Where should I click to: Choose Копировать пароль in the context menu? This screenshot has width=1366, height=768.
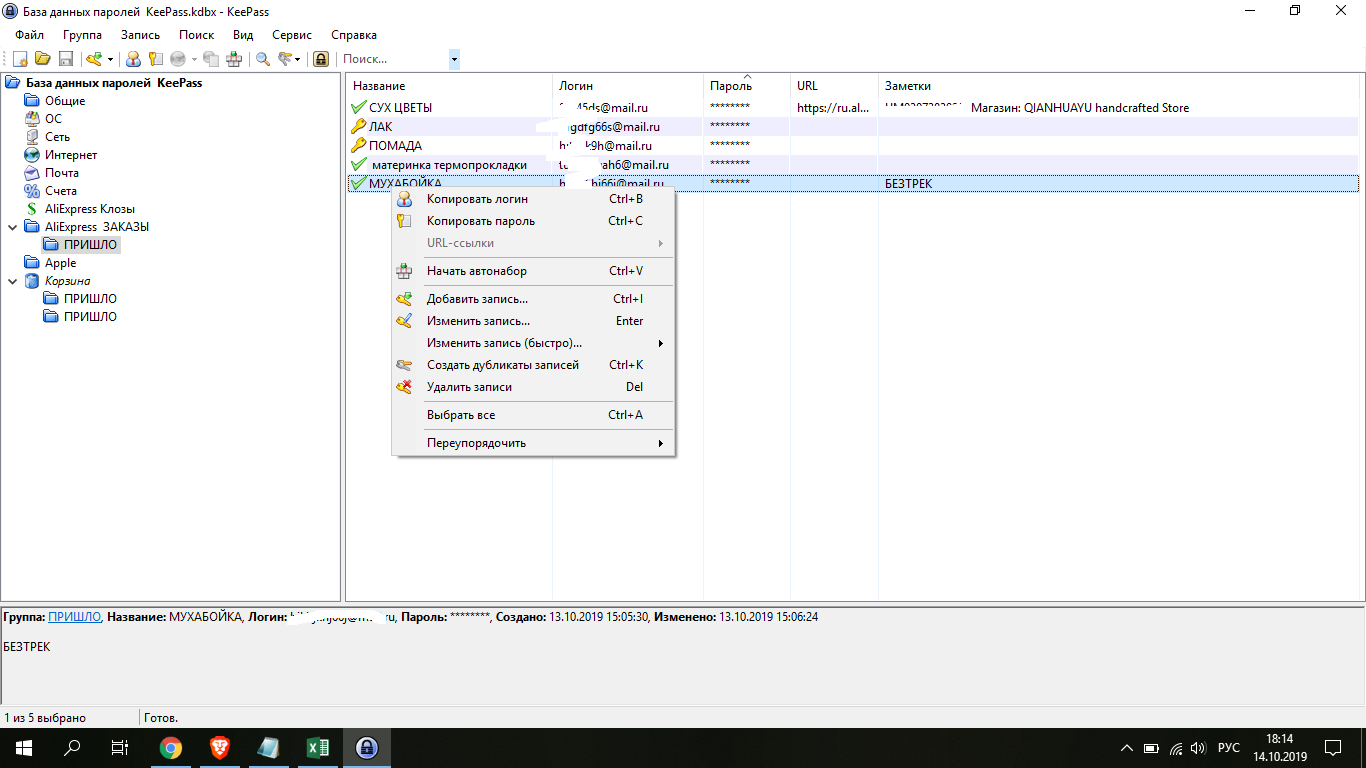pyautogui.click(x=533, y=221)
